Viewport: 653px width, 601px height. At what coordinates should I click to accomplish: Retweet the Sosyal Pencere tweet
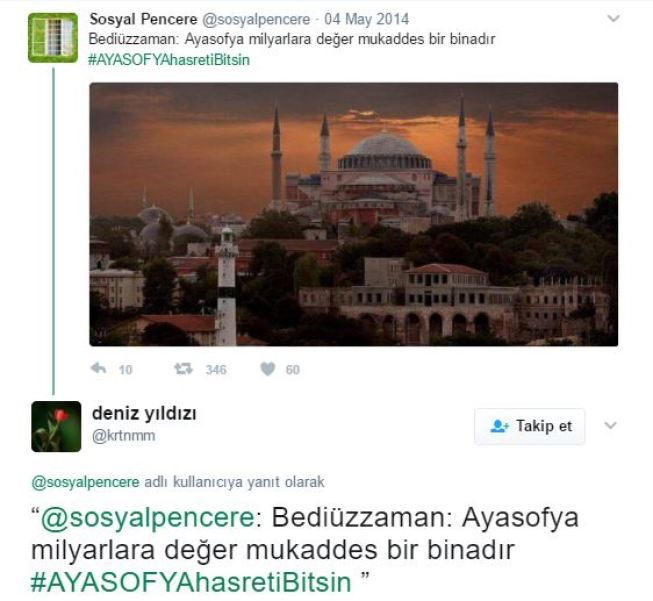(x=183, y=369)
